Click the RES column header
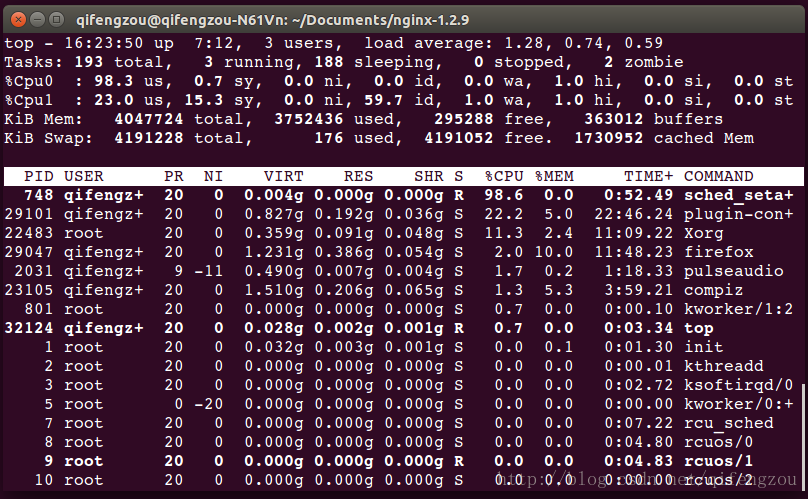 coord(359,176)
